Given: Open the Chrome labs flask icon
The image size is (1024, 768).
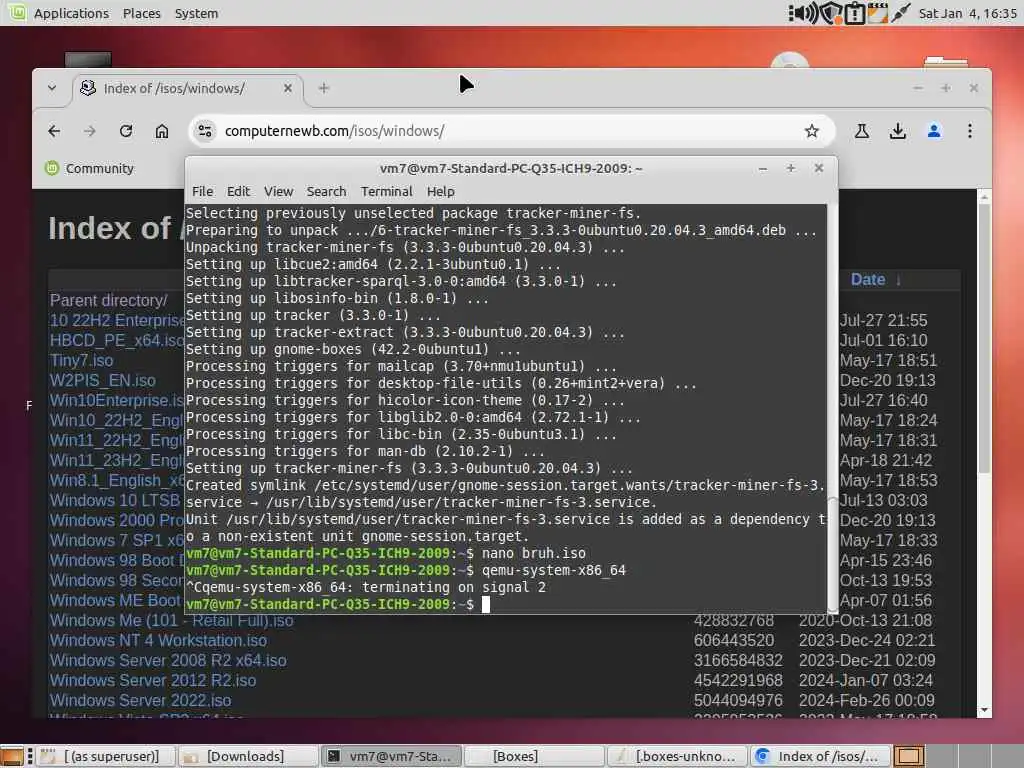Looking at the screenshot, I should [x=861, y=131].
